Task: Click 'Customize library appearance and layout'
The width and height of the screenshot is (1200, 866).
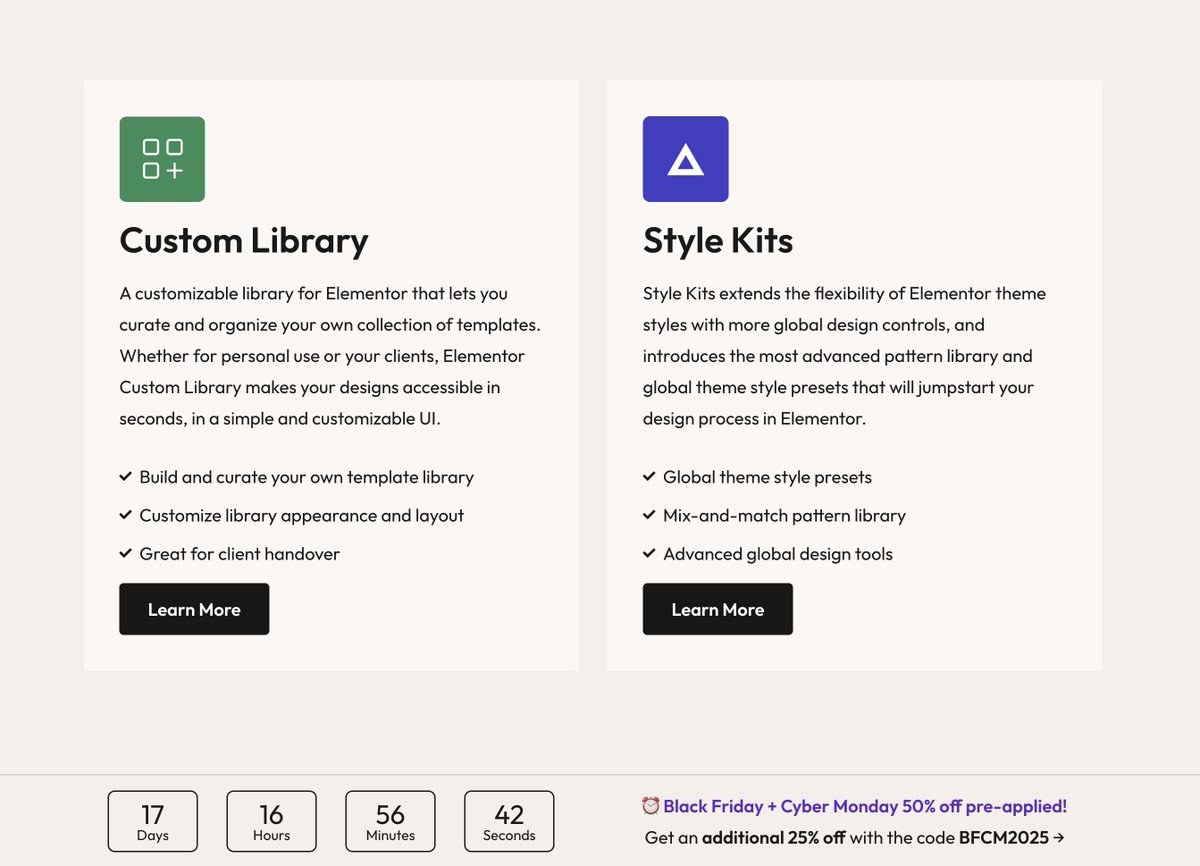Action: point(302,515)
